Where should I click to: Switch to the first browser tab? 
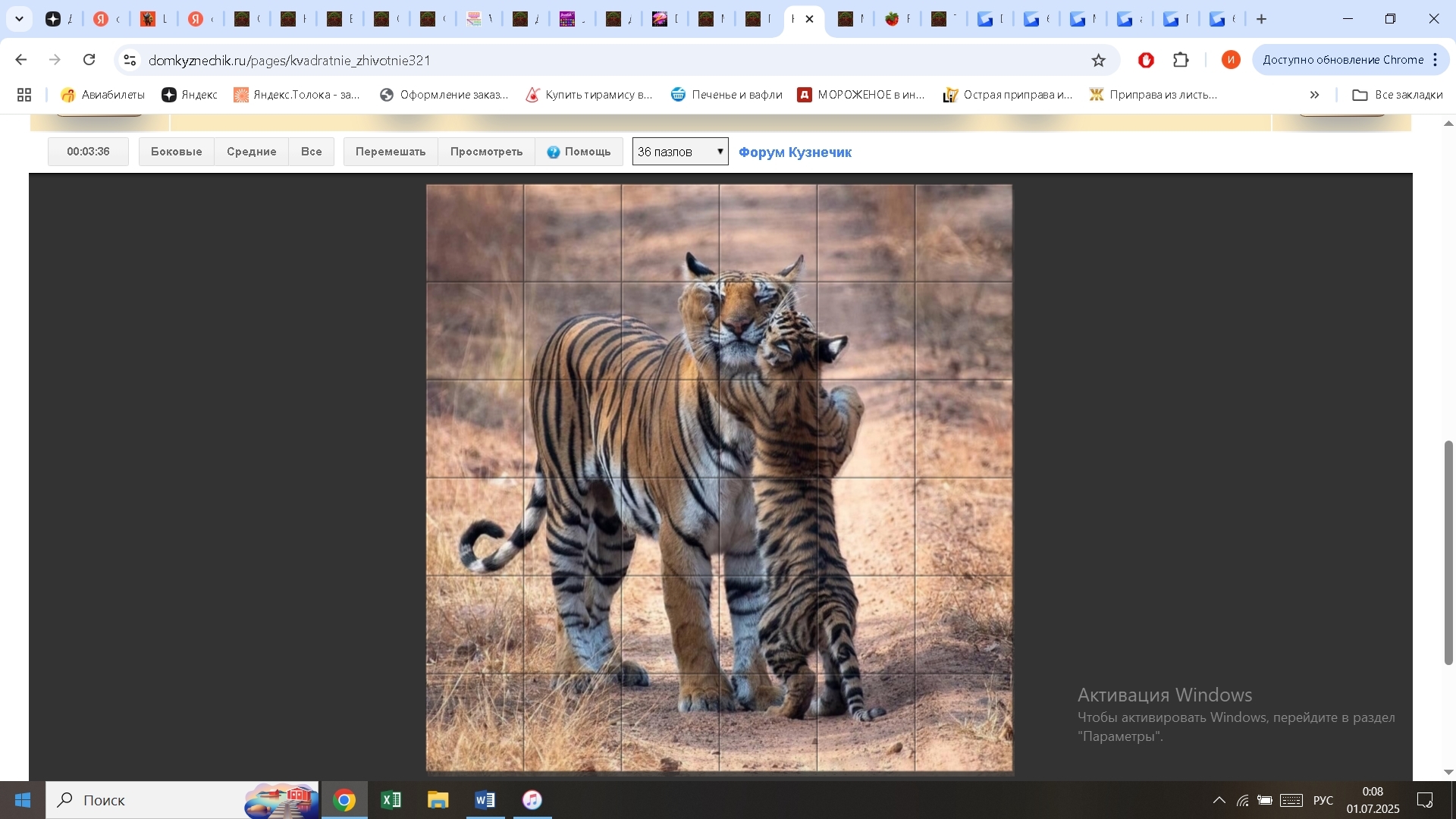58,19
